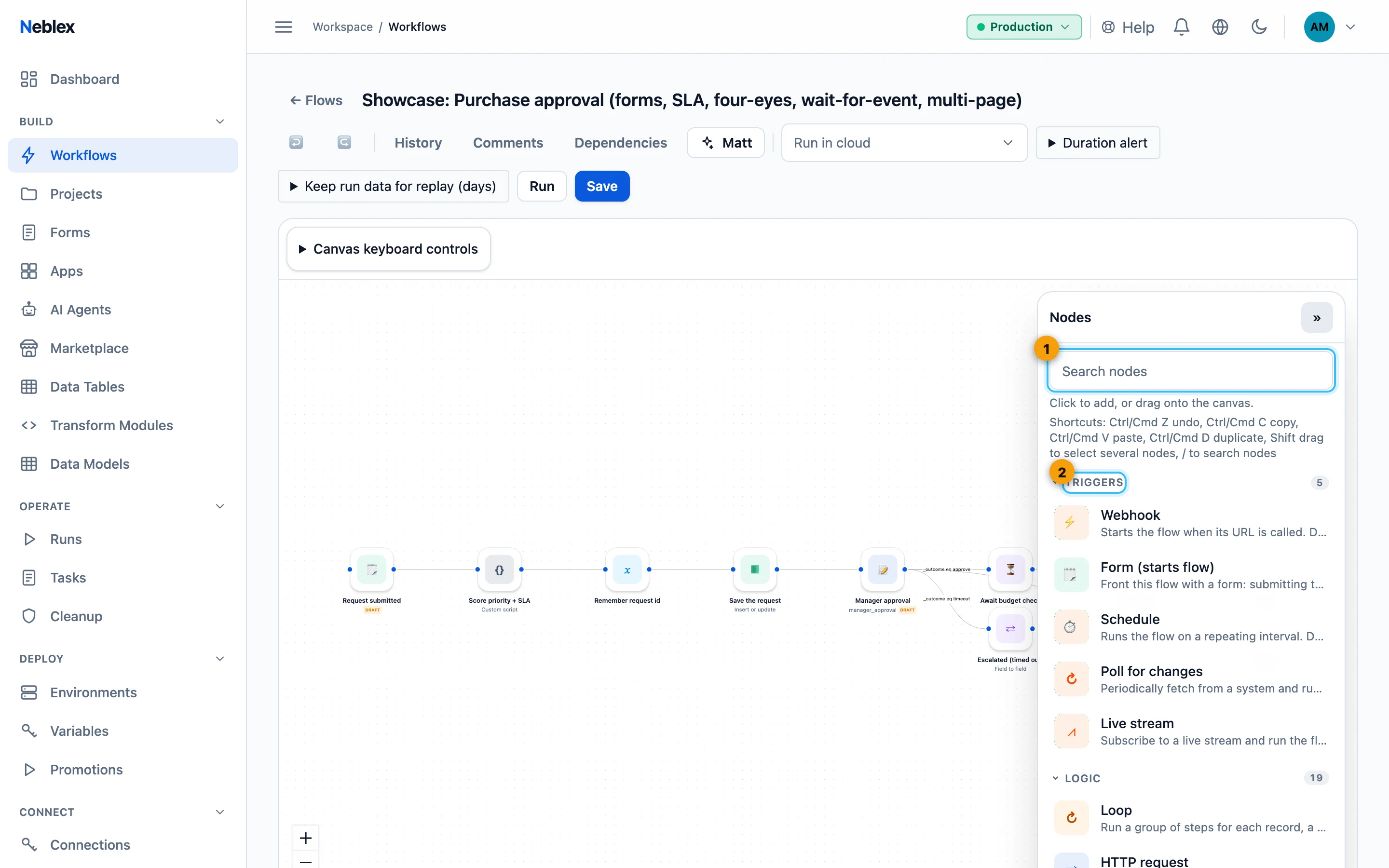The width and height of the screenshot is (1389, 868).
Task: Go to Data Tables in sidebar
Action: point(123,387)
